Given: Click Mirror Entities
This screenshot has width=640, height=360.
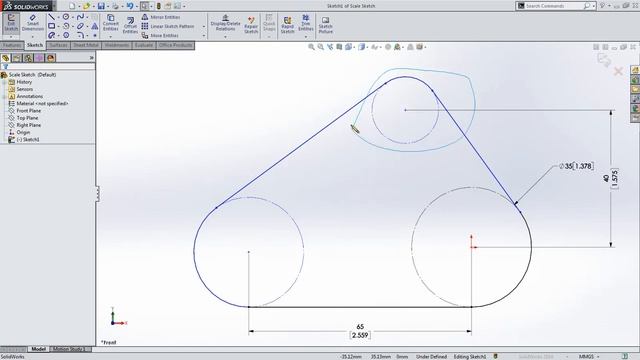Looking at the screenshot, I should click(161, 17).
